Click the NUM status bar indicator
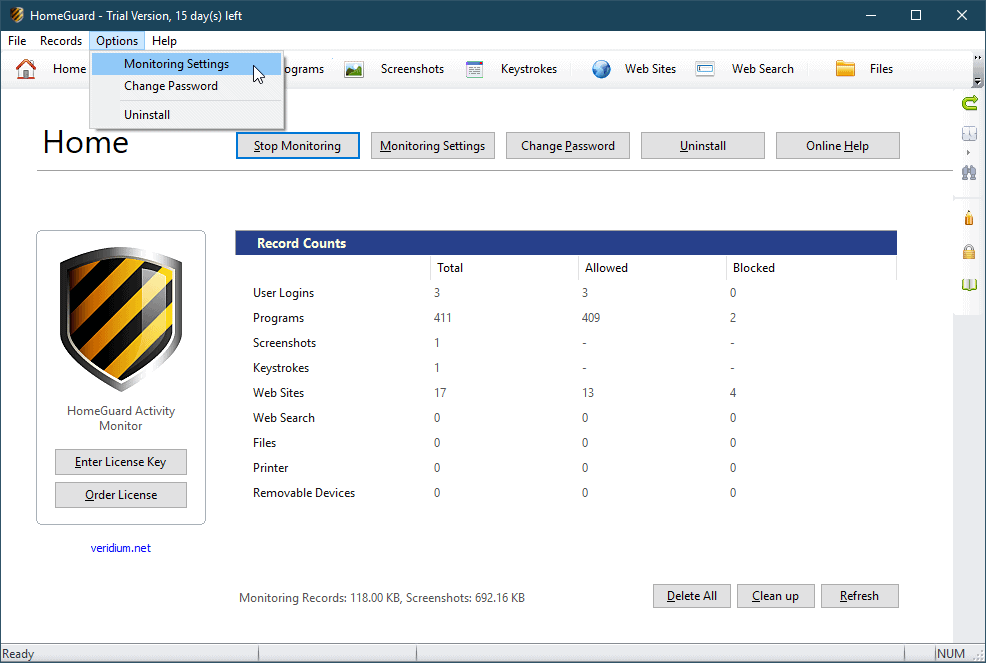Viewport: 986px width, 663px height. click(951, 654)
